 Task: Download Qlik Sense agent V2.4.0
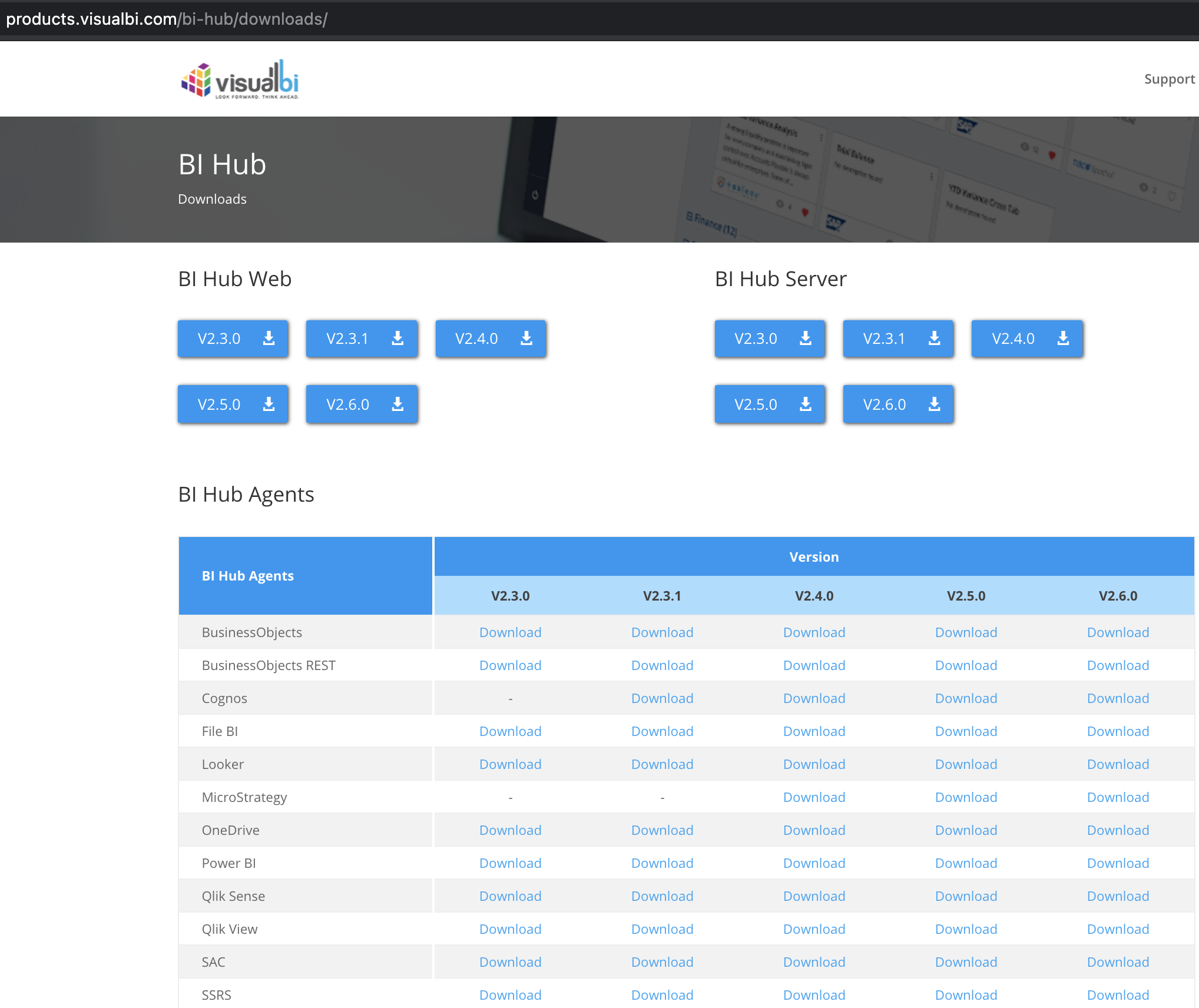814,896
